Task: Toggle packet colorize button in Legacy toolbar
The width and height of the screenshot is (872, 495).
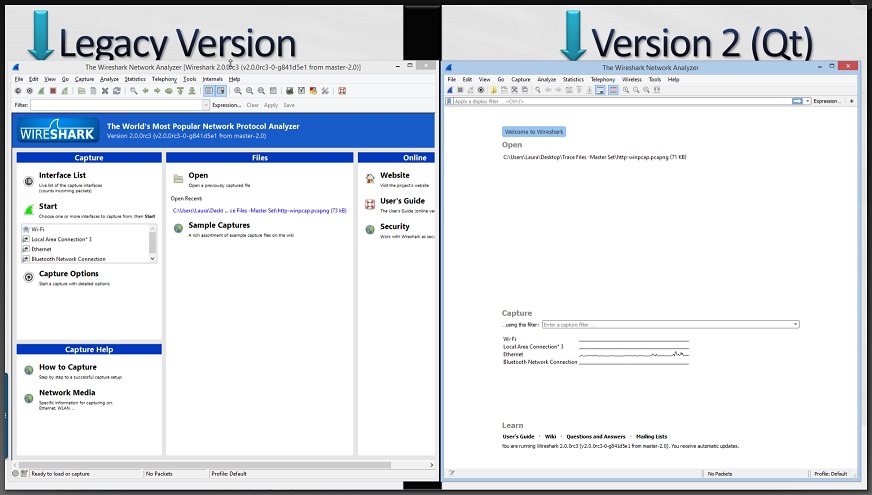Action: point(209,91)
